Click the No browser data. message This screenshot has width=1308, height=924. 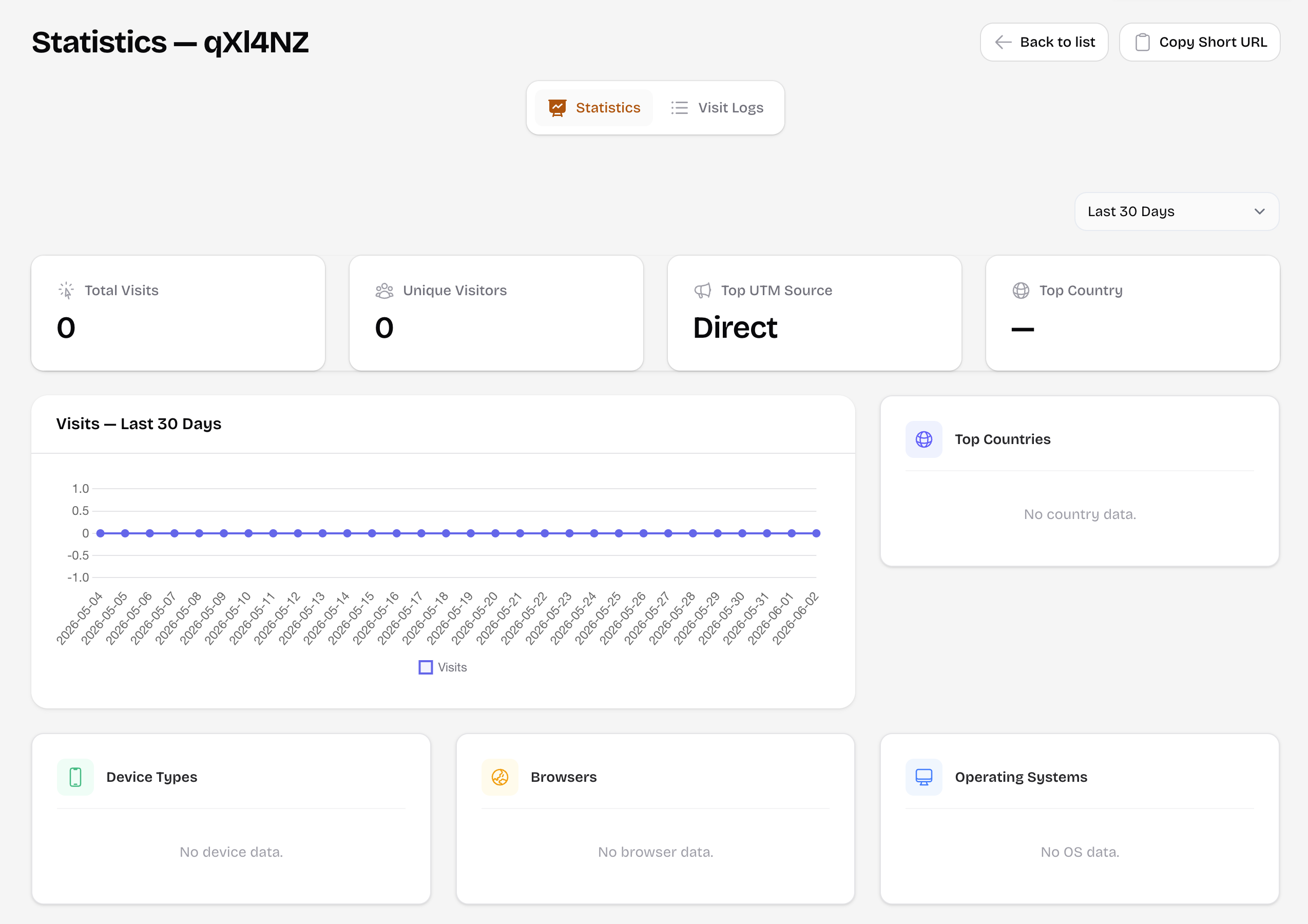coord(655,852)
